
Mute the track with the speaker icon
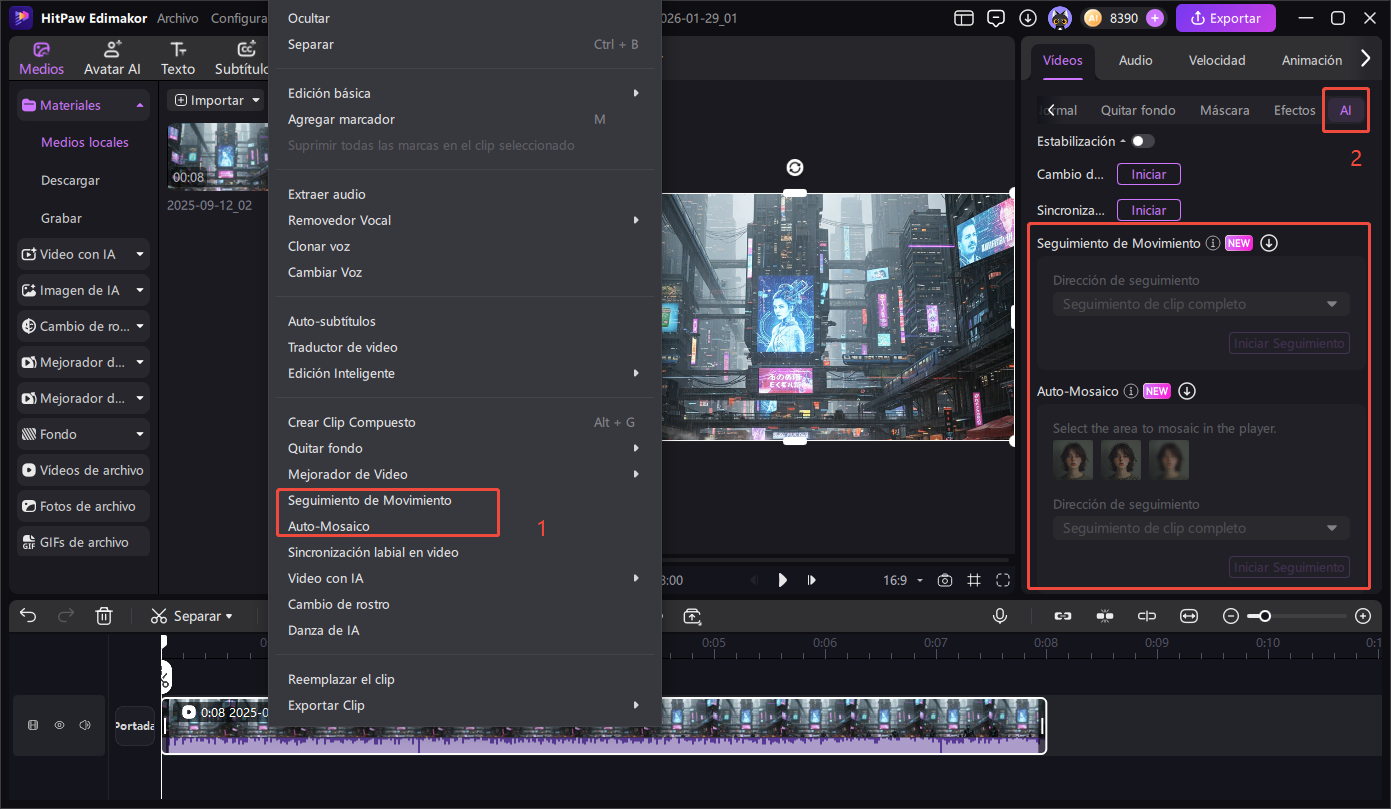click(x=85, y=725)
